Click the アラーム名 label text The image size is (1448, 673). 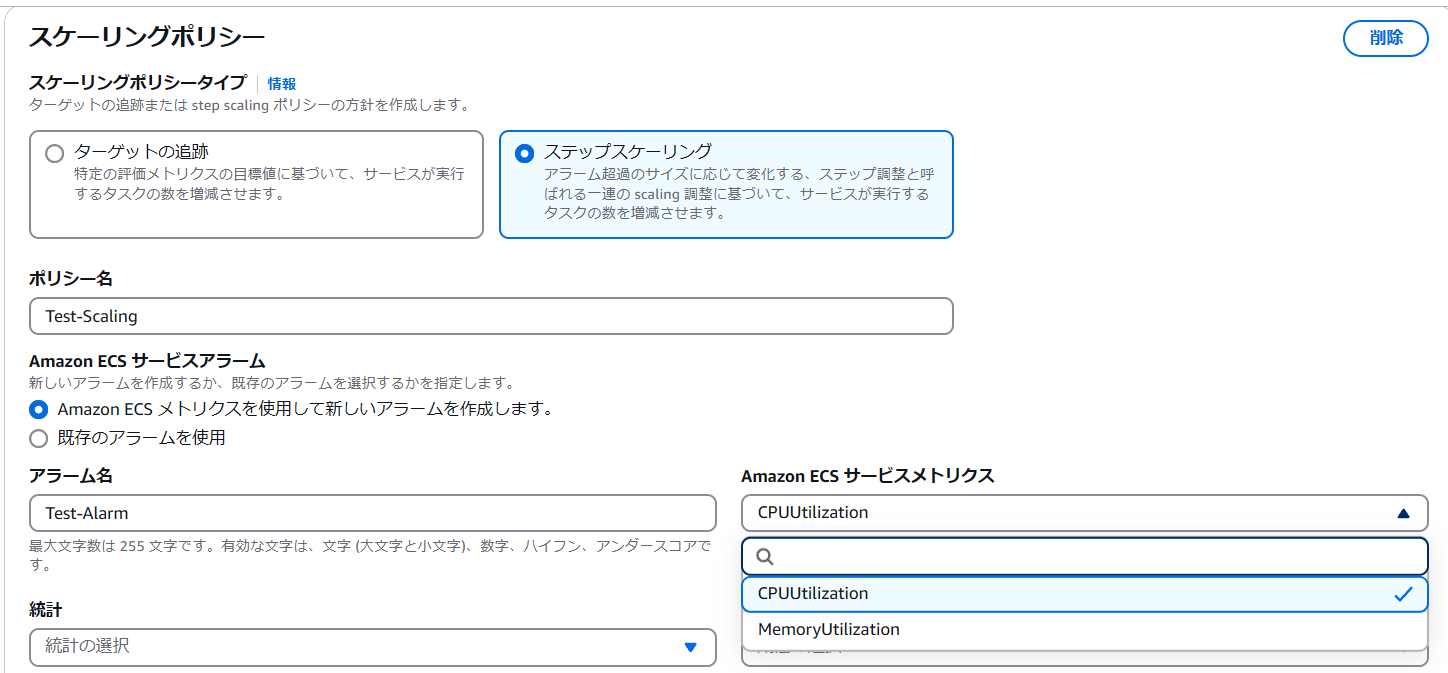click(71, 476)
